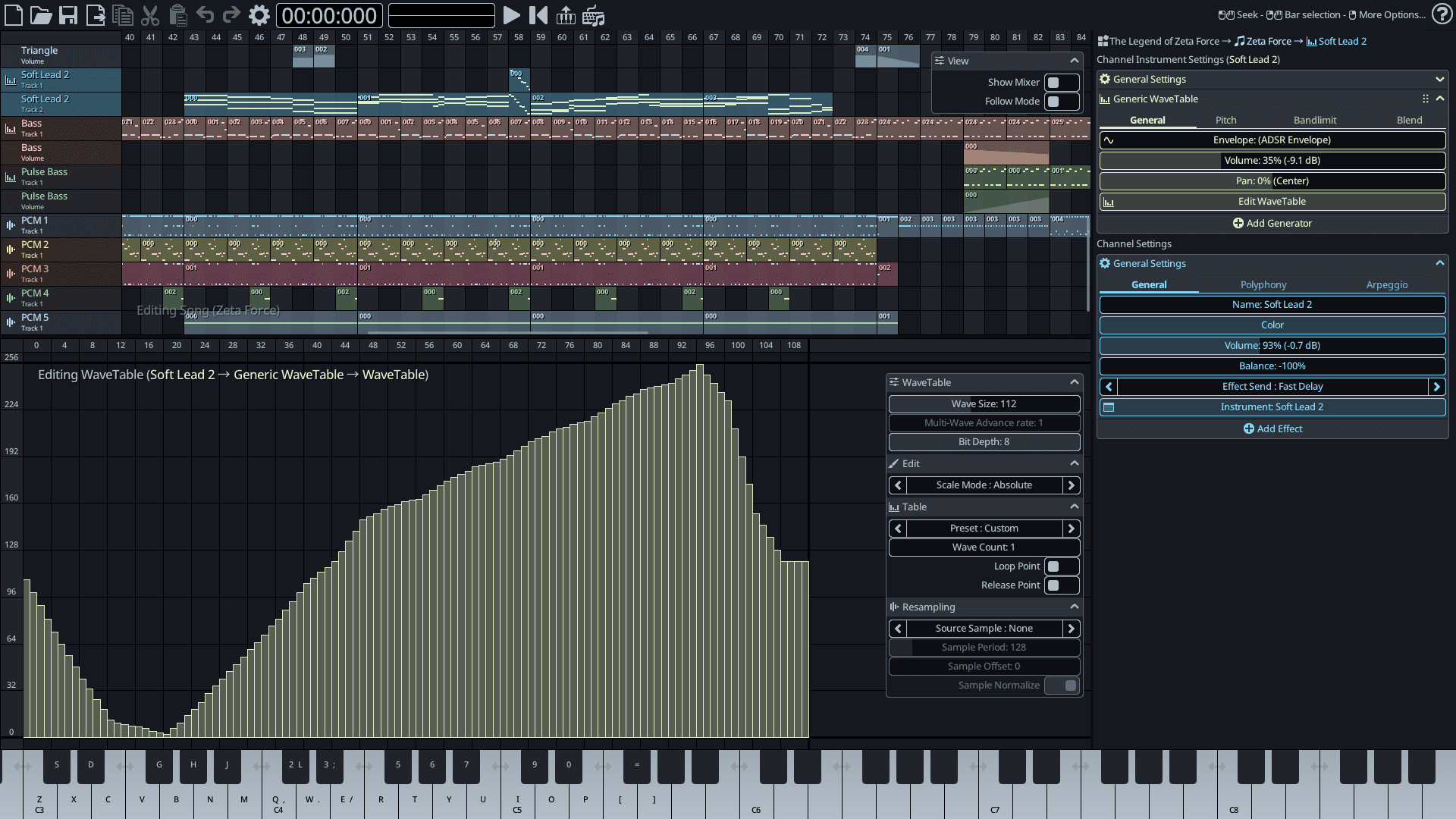Advance Scale Mode with right arrow
The width and height of the screenshot is (1456, 819).
click(x=1072, y=485)
